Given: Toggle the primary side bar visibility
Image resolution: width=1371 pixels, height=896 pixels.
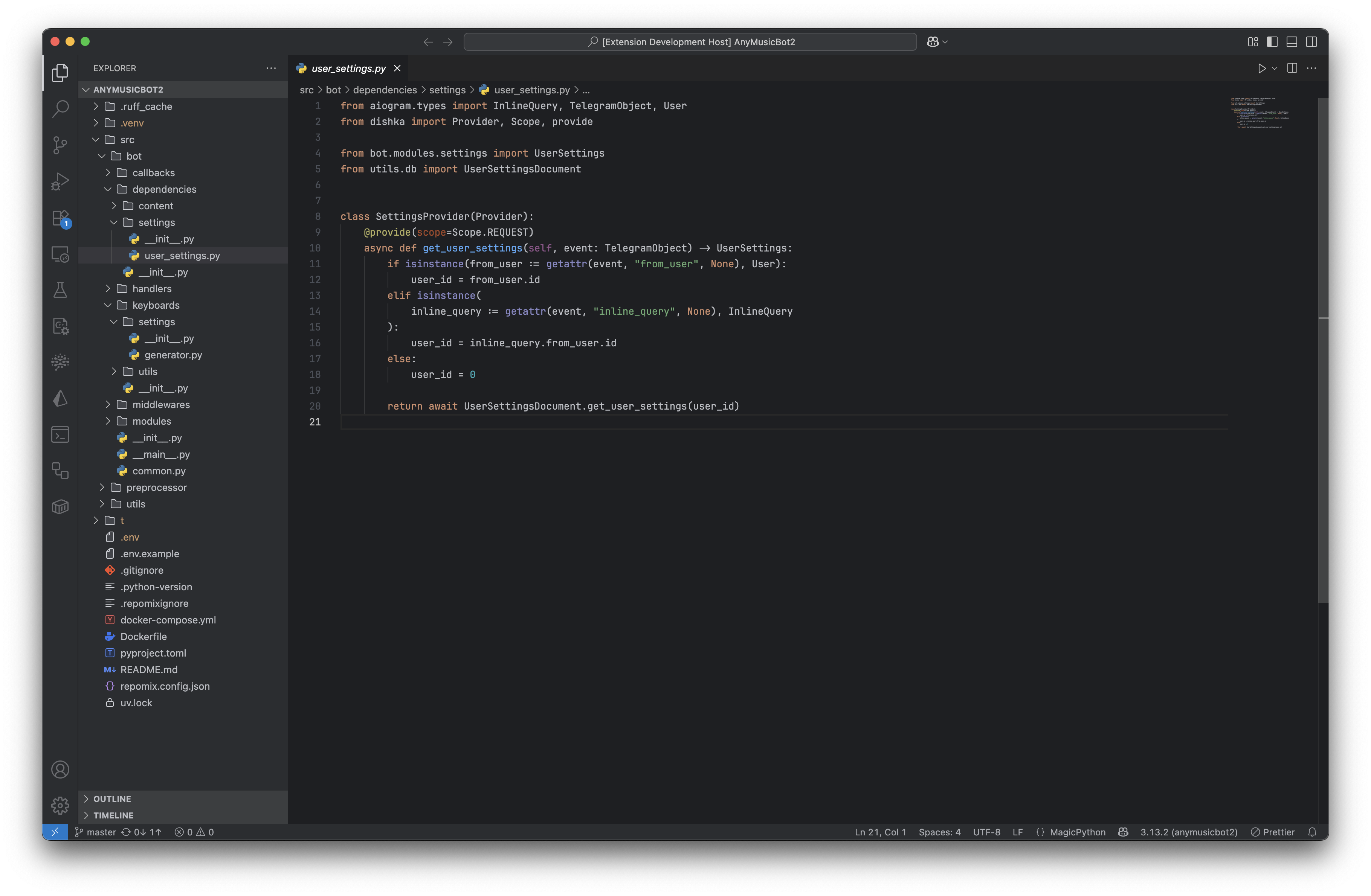Looking at the screenshot, I should (x=1272, y=42).
